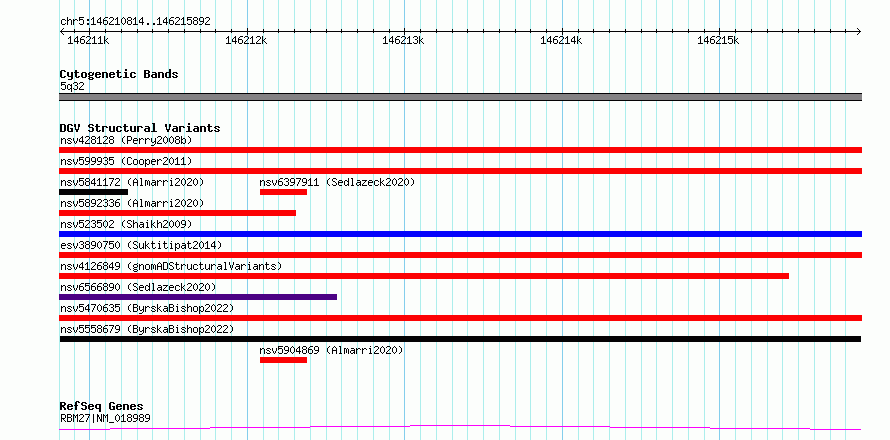Click variant label nsv6397911 (Sedlazeck2020)
Image resolution: width=890 pixels, height=440 pixels.
[337, 182]
